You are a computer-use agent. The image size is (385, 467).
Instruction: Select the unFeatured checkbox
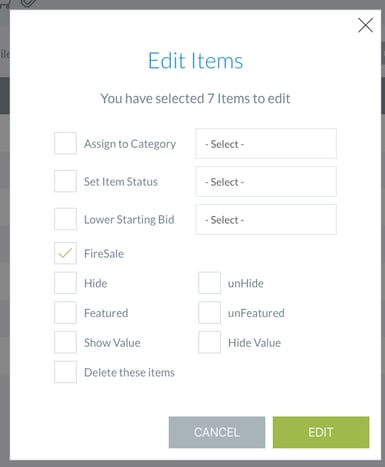[x=209, y=313]
